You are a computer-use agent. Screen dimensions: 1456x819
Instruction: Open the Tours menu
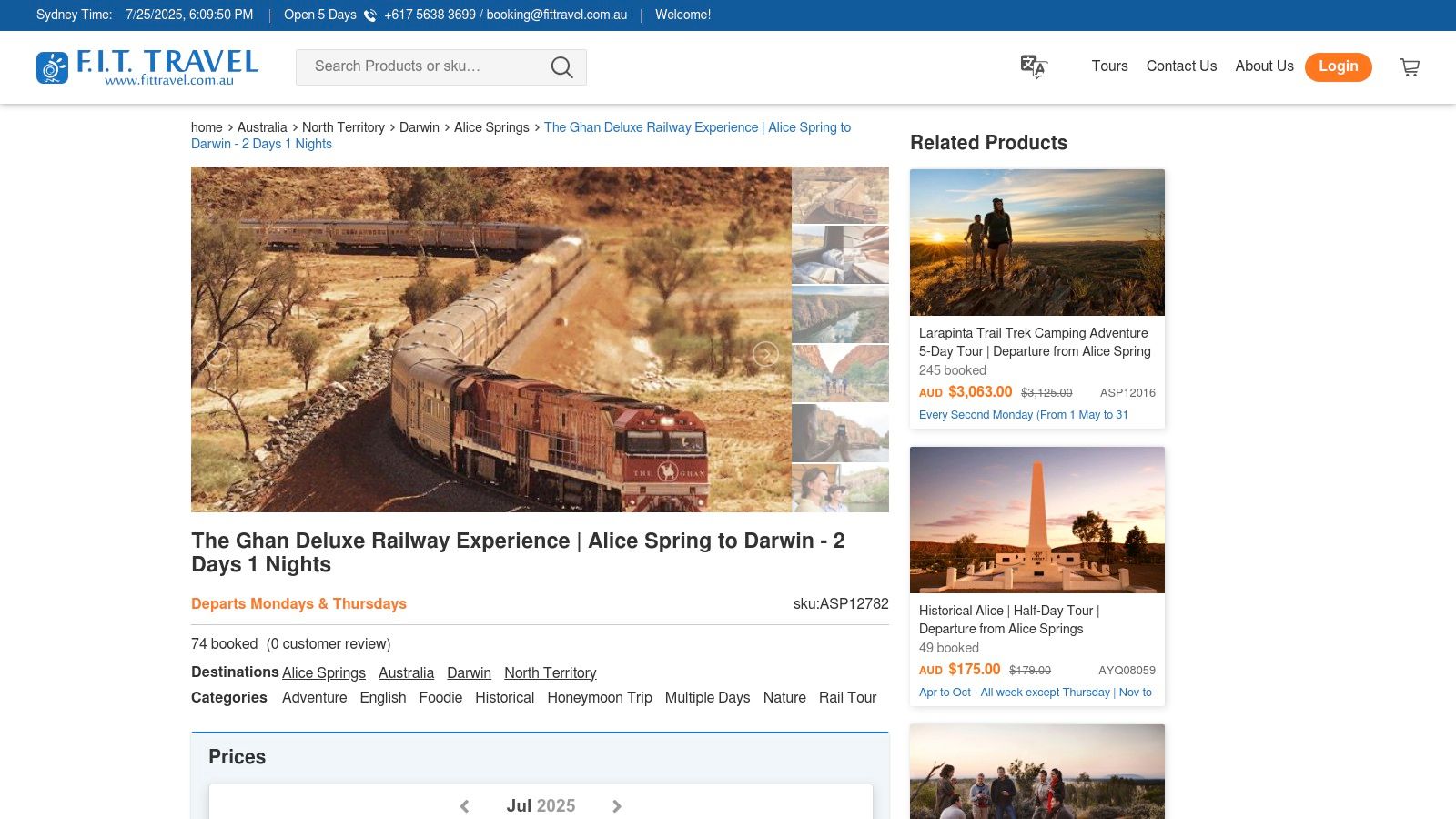(x=1109, y=66)
